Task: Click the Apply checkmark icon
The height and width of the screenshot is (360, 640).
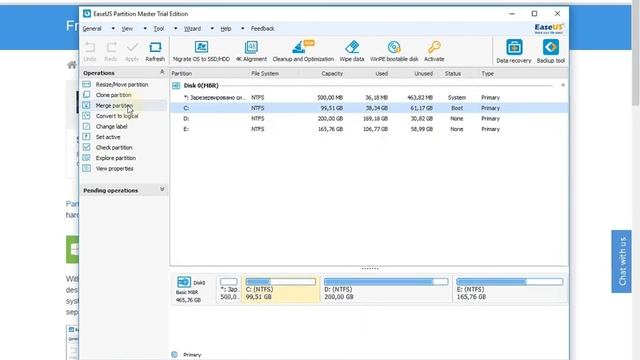Action: point(132,47)
